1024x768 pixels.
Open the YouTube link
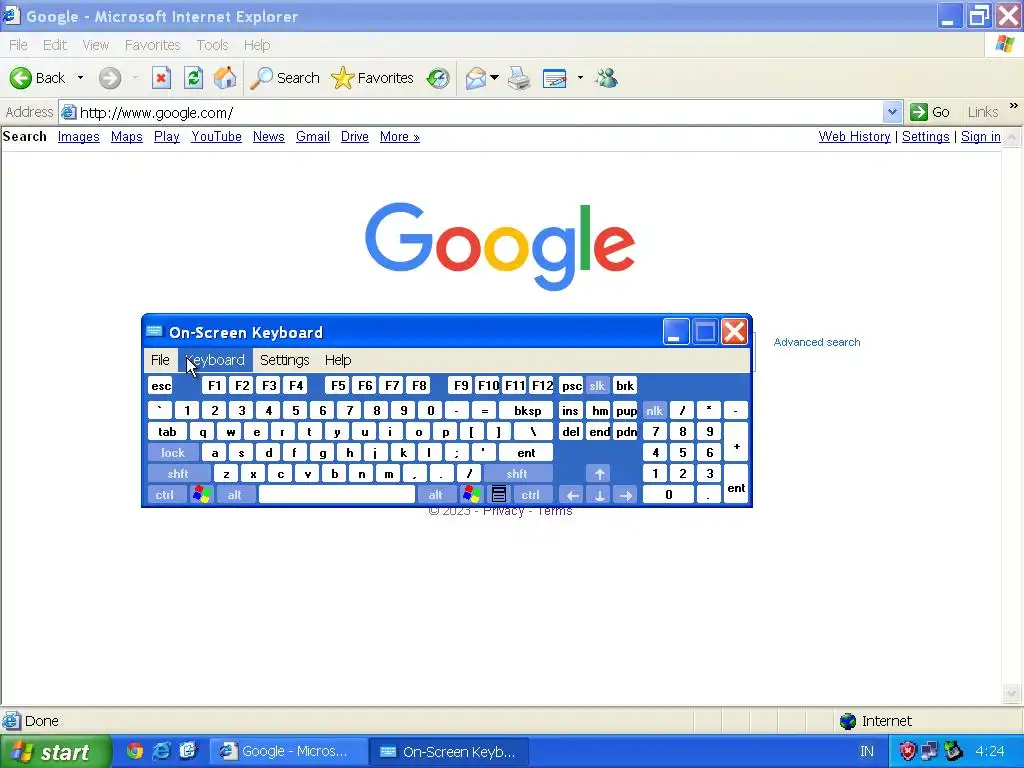point(216,136)
